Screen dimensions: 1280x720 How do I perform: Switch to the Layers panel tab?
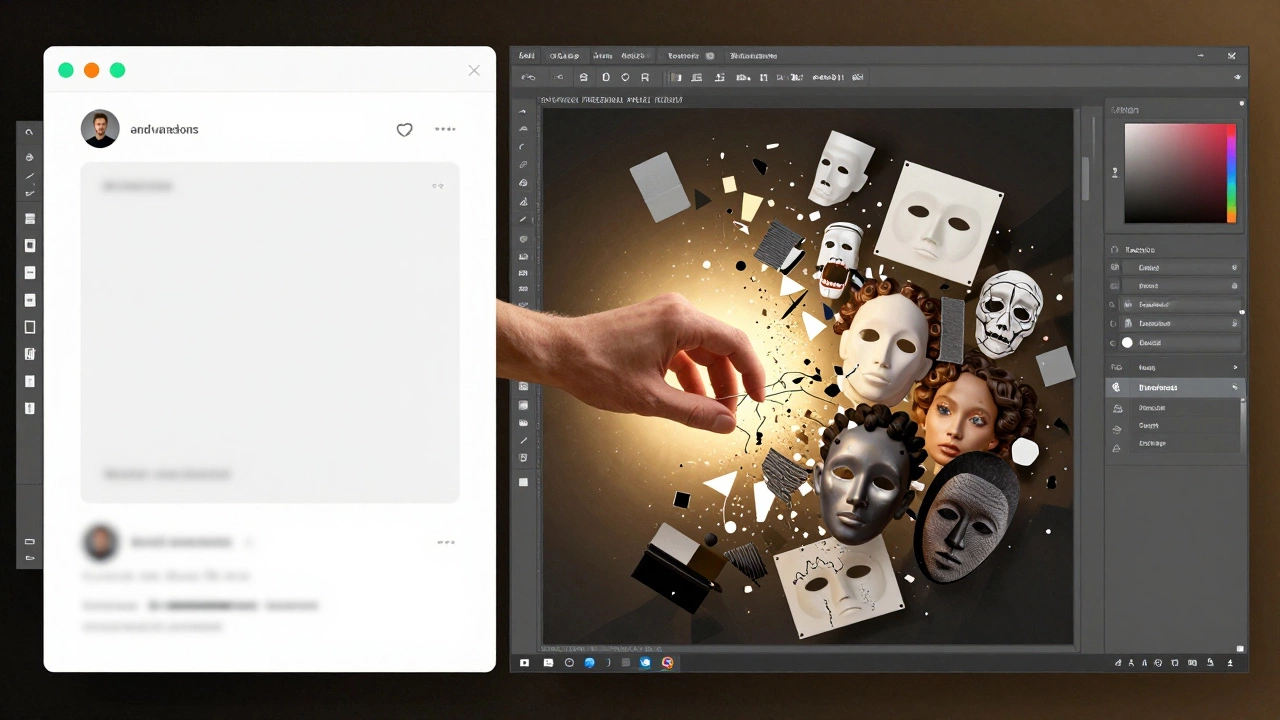pyautogui.click(x=1140, y=249)
